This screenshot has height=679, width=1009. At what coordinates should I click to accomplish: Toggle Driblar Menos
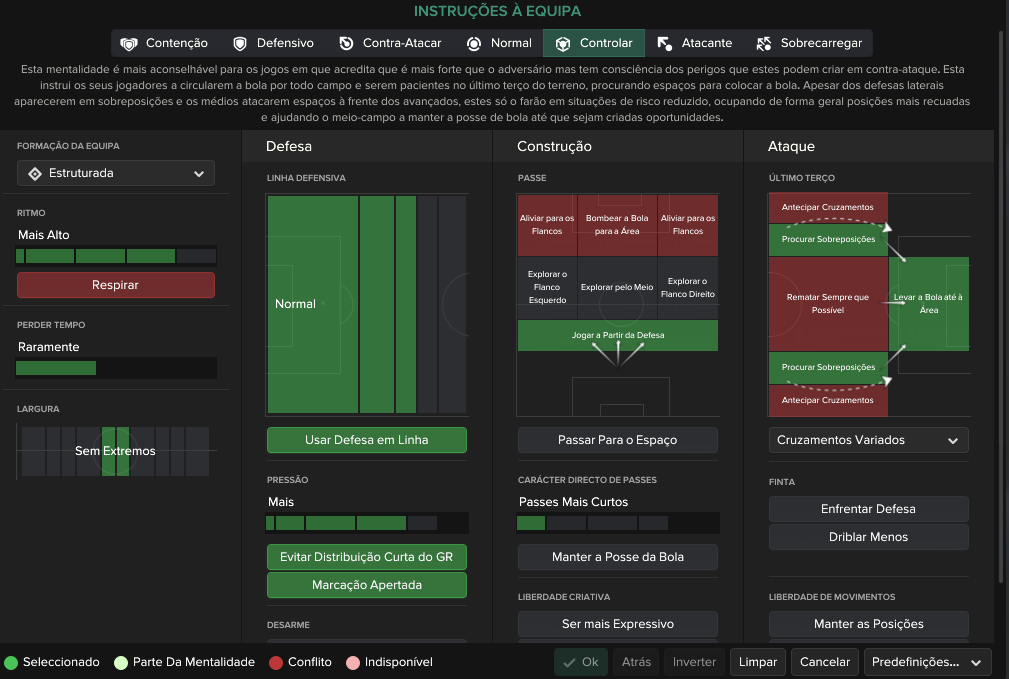[x=869, y=537]
